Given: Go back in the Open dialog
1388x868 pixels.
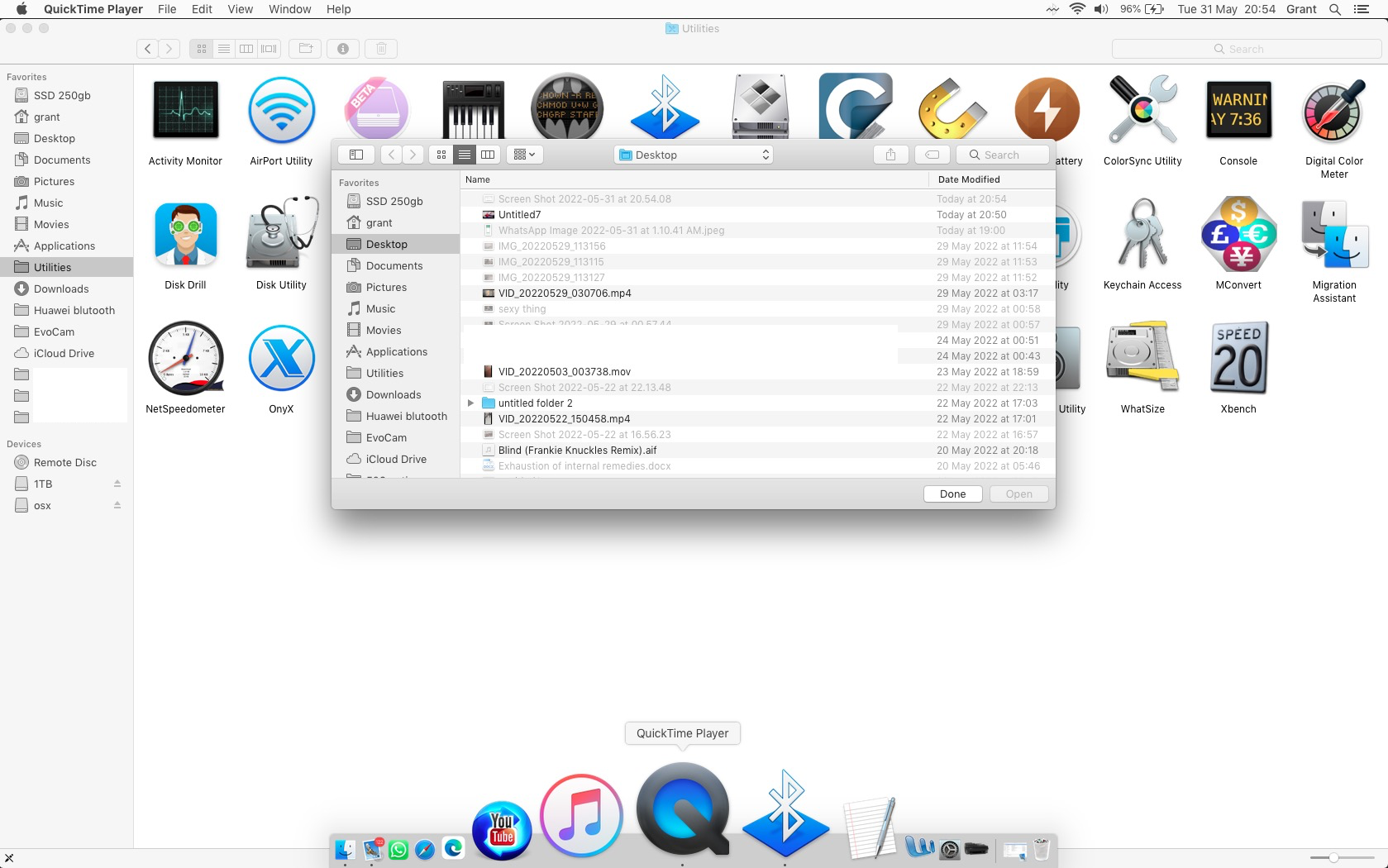Looking at the screenshot, I should point(392,155).
